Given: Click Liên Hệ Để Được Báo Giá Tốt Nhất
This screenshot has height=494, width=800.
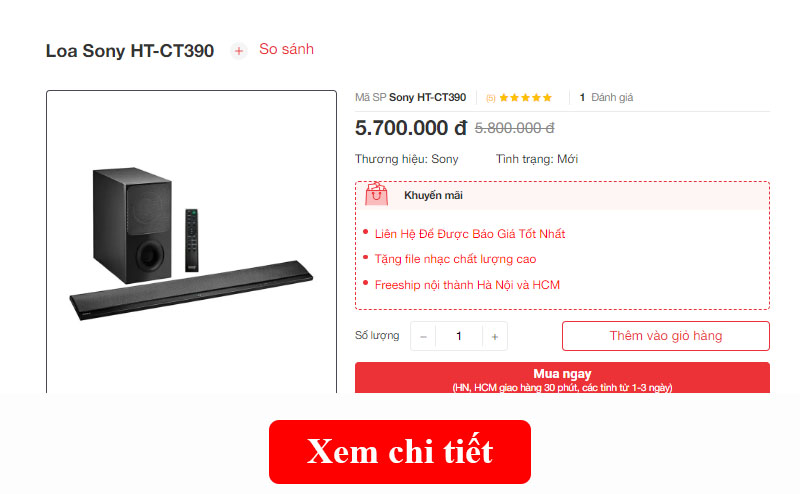Looking at the screenshot, I should tap(469, 234).
